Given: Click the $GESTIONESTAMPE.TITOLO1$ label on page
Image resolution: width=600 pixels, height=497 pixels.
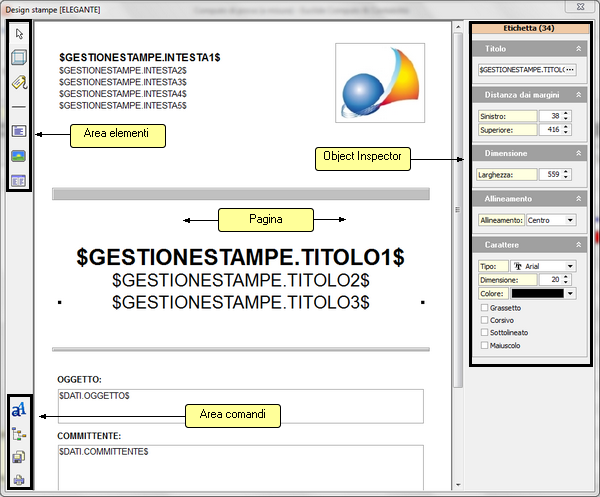Looking at the screenshot, I should click(x=240, y=256).
